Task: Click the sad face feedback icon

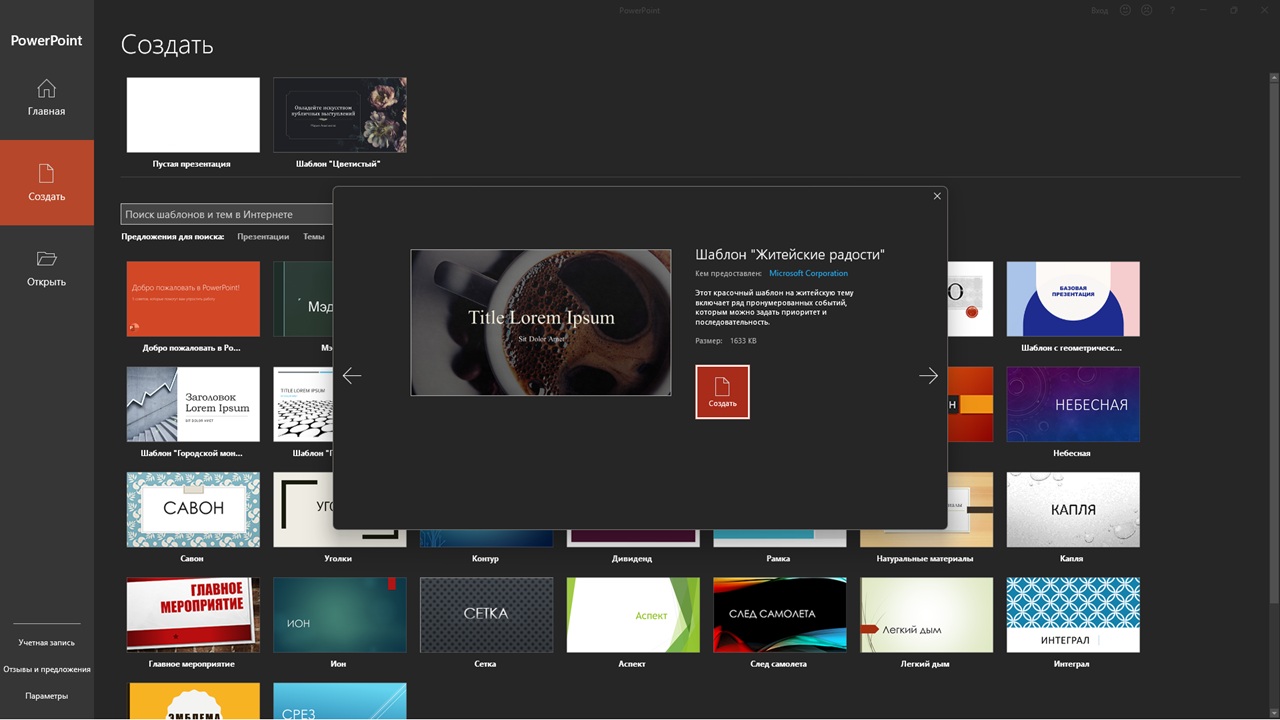Action: click(x=1147, y=10)
